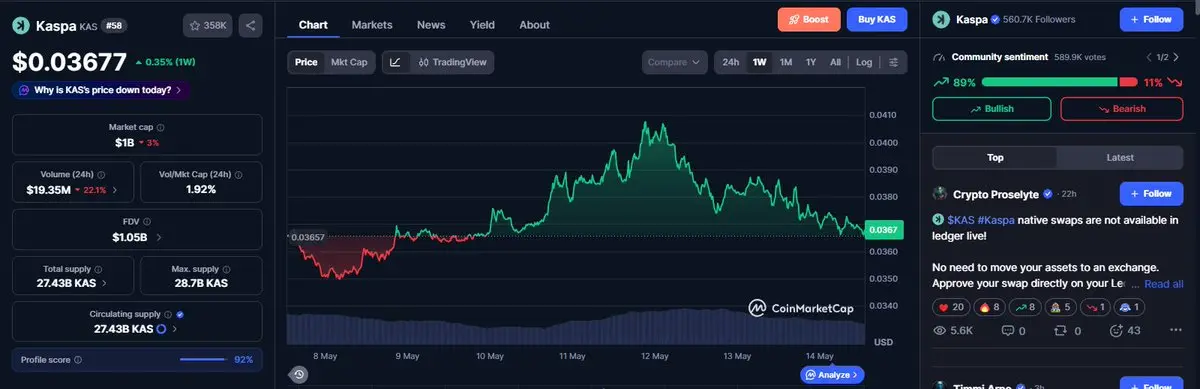Viewport: 1200px width, 389px height.
Task: Expand the post with Read all
Action: click(1163, 284)
